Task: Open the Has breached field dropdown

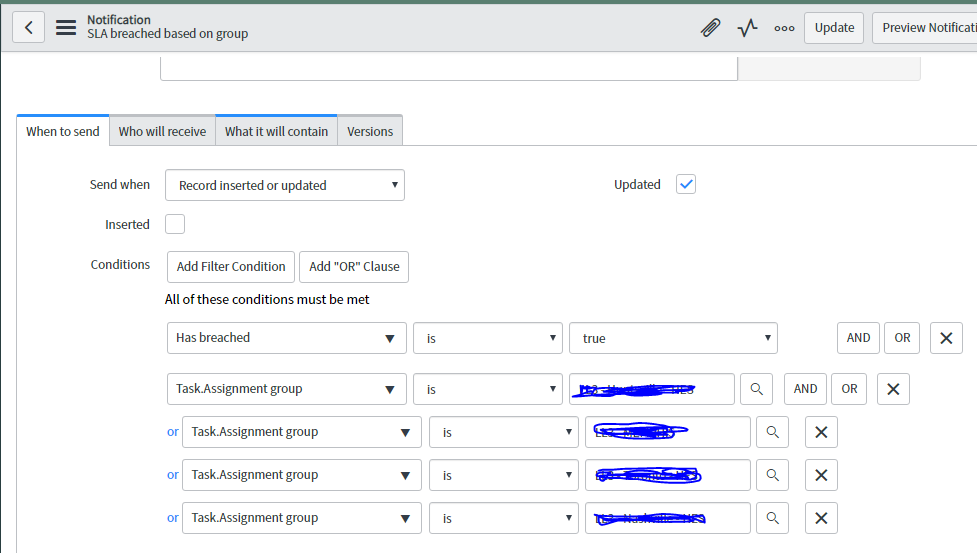Action: coord(287,338)
